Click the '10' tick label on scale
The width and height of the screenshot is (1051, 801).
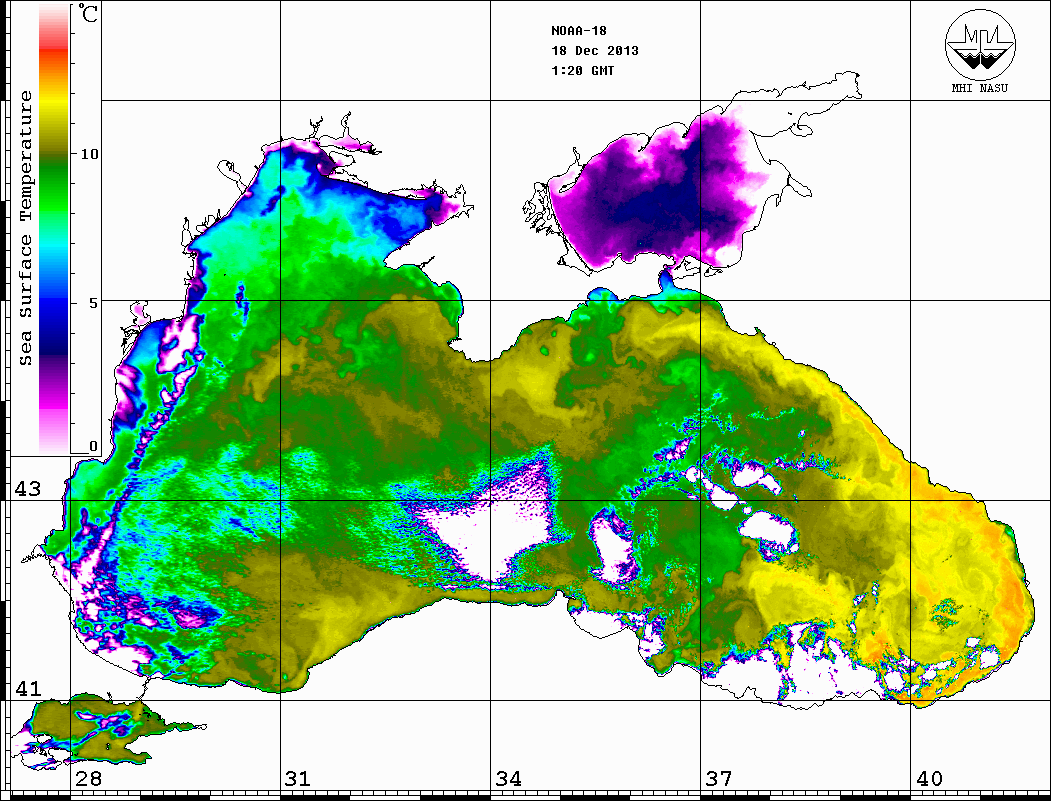pos(89,154)
